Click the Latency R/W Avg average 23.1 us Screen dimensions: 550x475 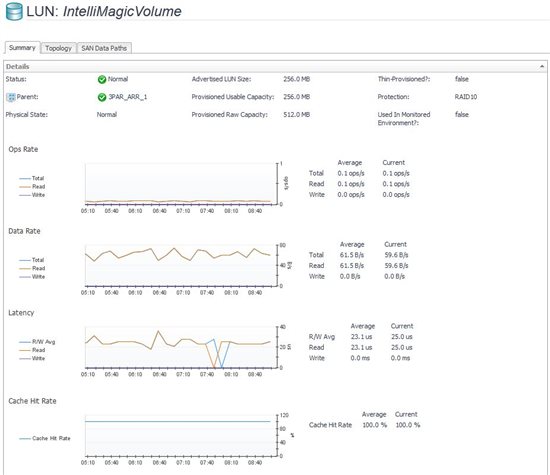362,337
